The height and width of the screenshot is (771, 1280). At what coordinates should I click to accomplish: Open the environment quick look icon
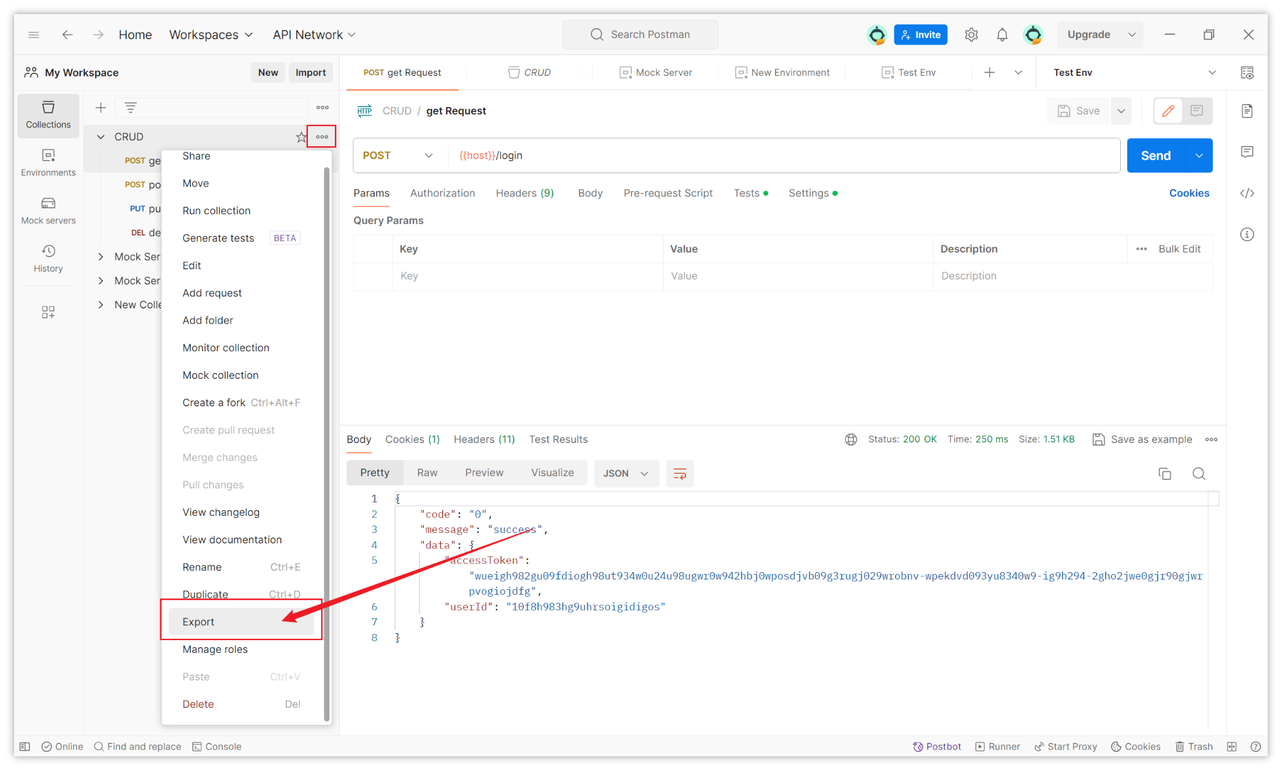1247,72
